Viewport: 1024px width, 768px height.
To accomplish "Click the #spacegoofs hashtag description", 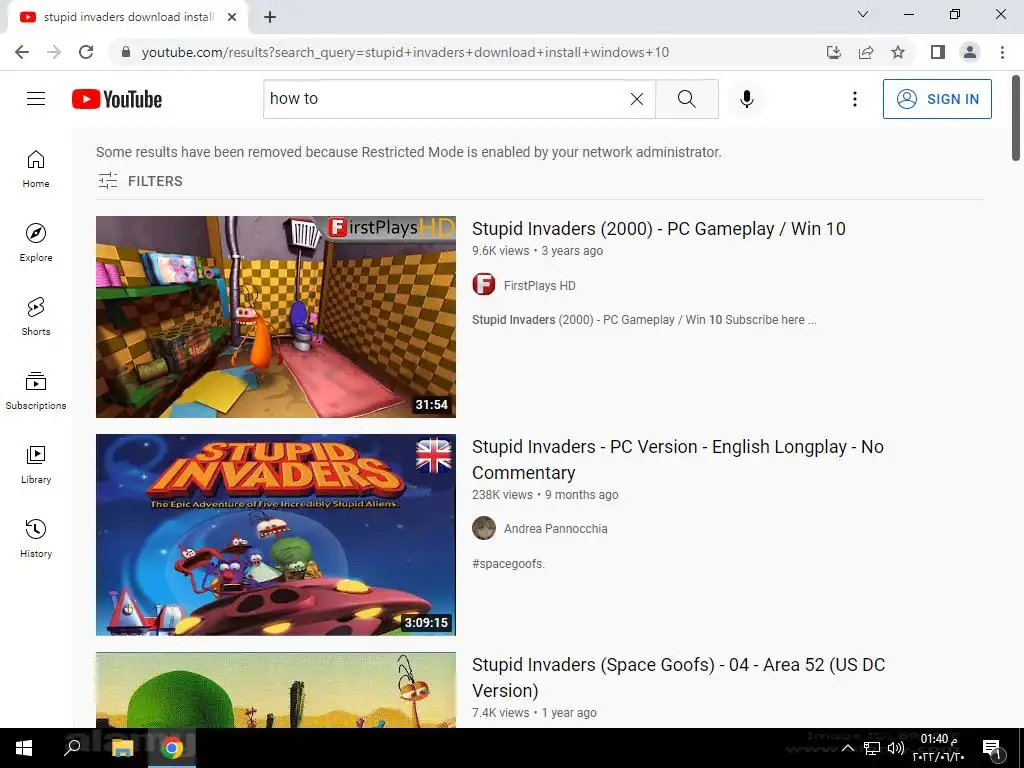I will tap(508, 564).
